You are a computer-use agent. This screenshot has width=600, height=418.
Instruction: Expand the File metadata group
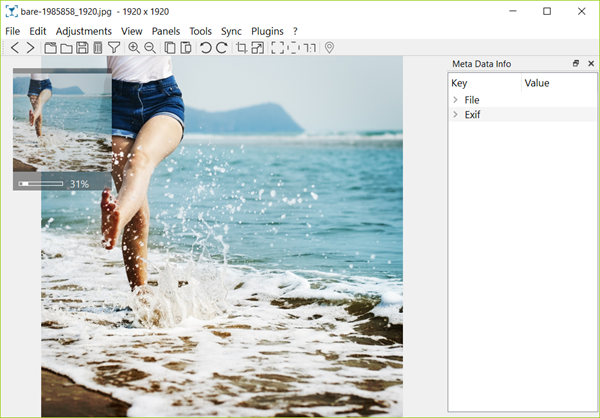tap(455, 100)
